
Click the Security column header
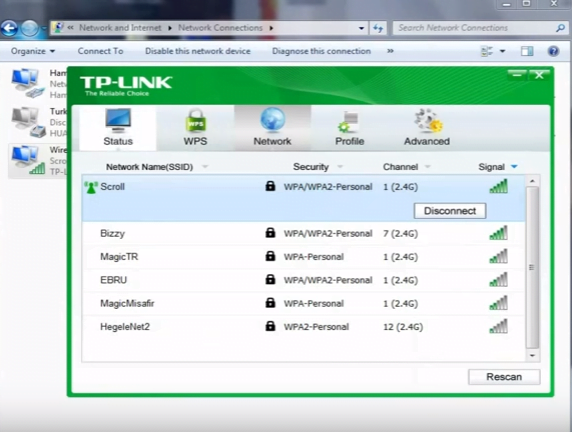pyautogui.click(x=311, y=167)
